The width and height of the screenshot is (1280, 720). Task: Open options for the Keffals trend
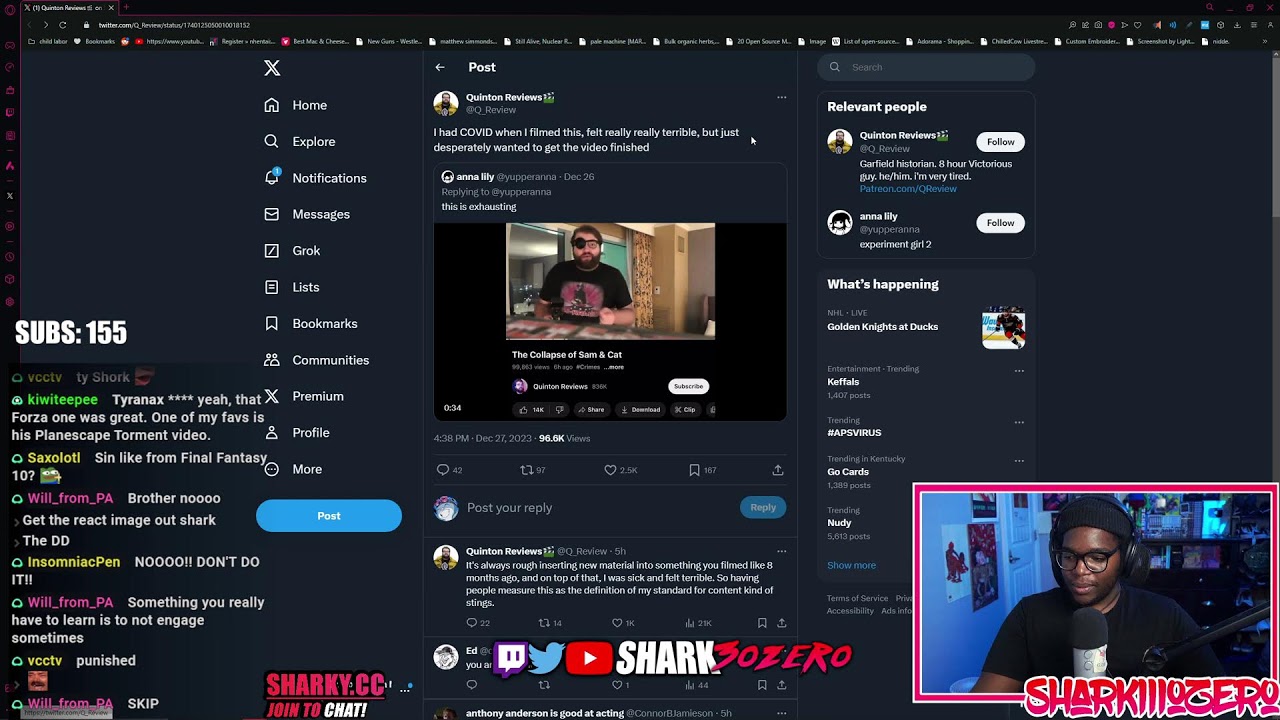point(1019,371)
